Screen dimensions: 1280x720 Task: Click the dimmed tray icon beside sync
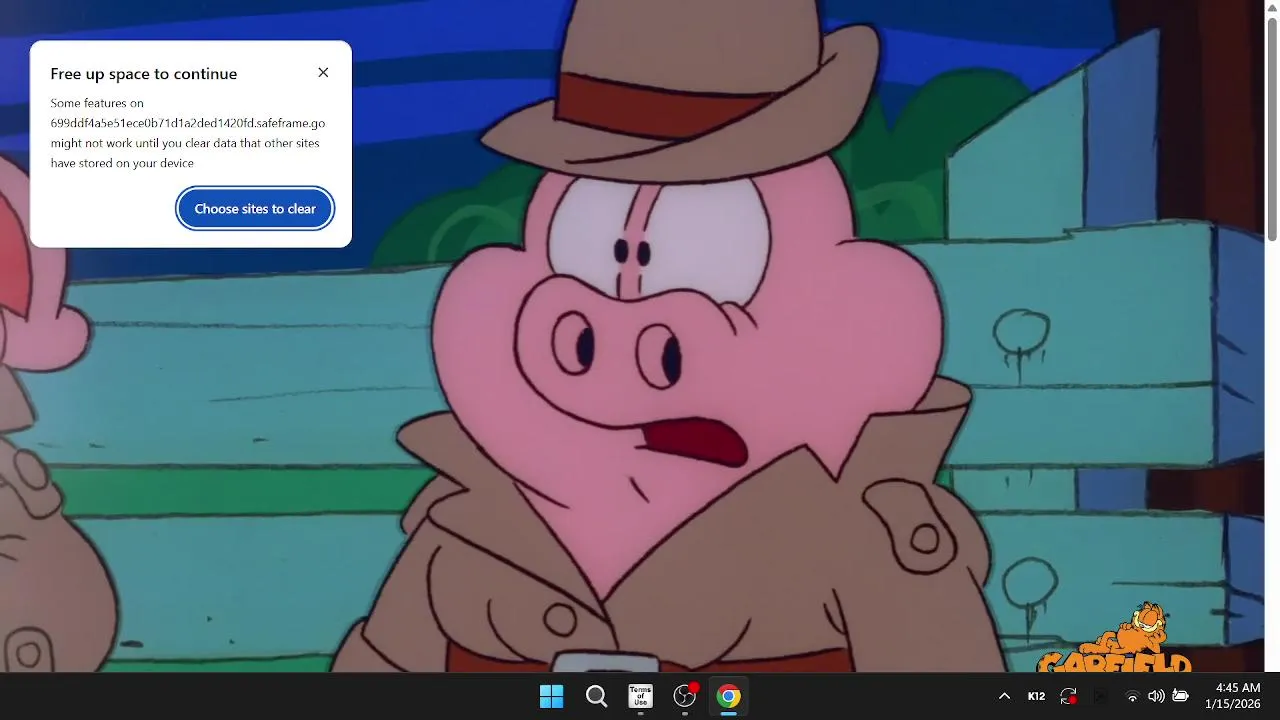click(x=1100, y=696)
